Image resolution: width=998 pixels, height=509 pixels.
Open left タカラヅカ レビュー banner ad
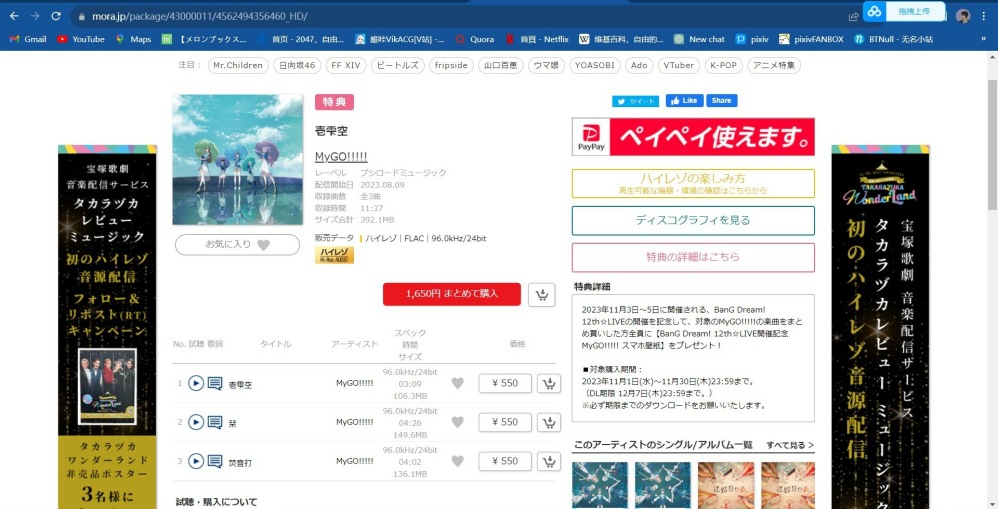pos(107,327)
